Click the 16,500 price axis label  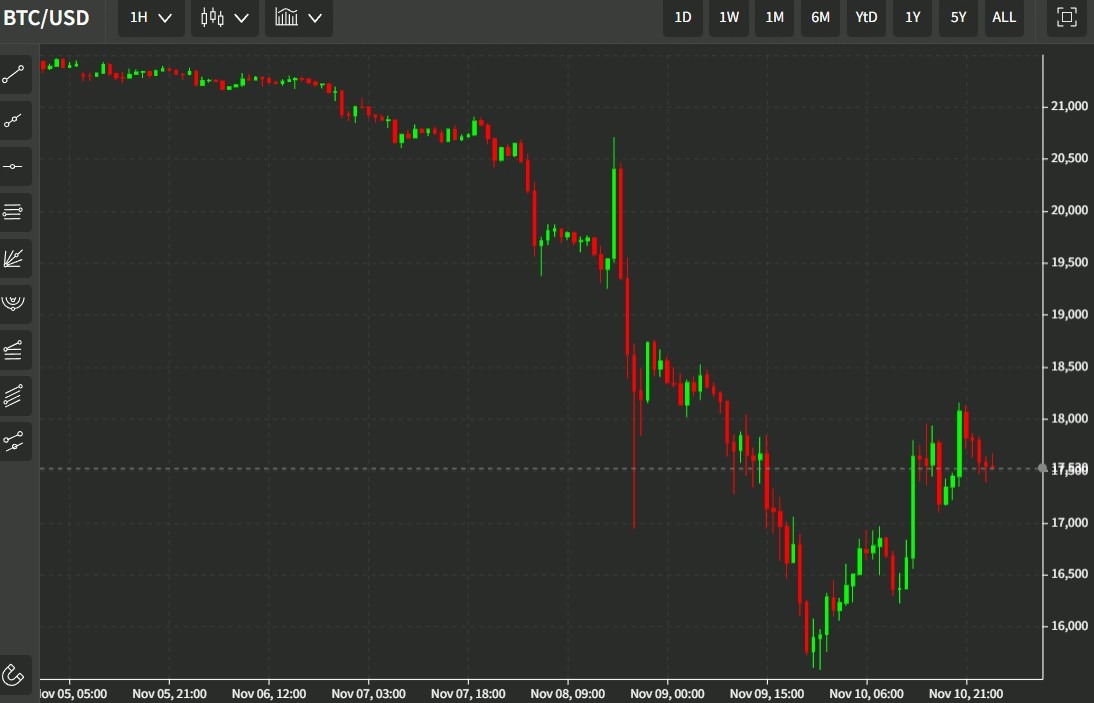click(x=1069, y=574)
